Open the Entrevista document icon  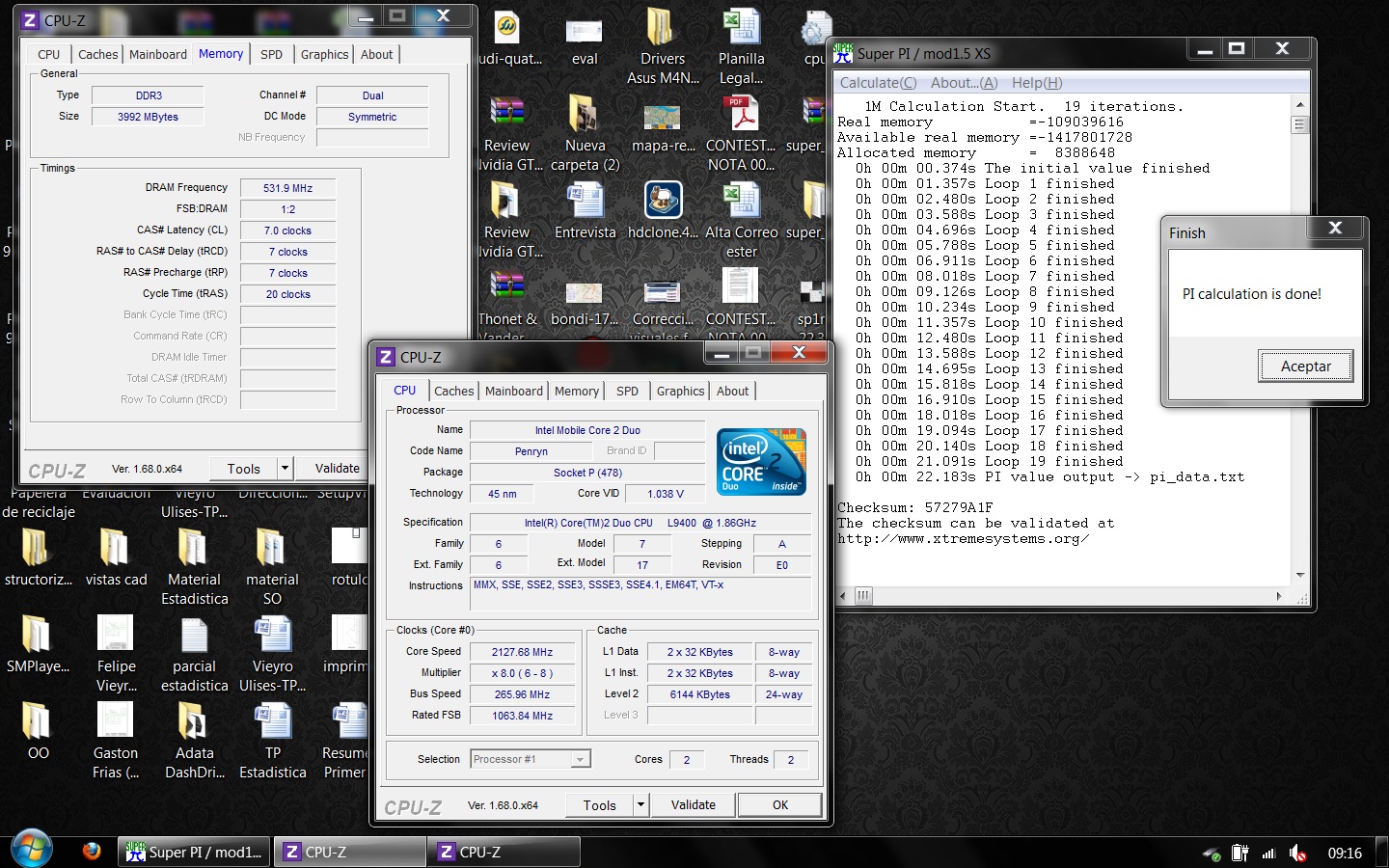(585, 202)
